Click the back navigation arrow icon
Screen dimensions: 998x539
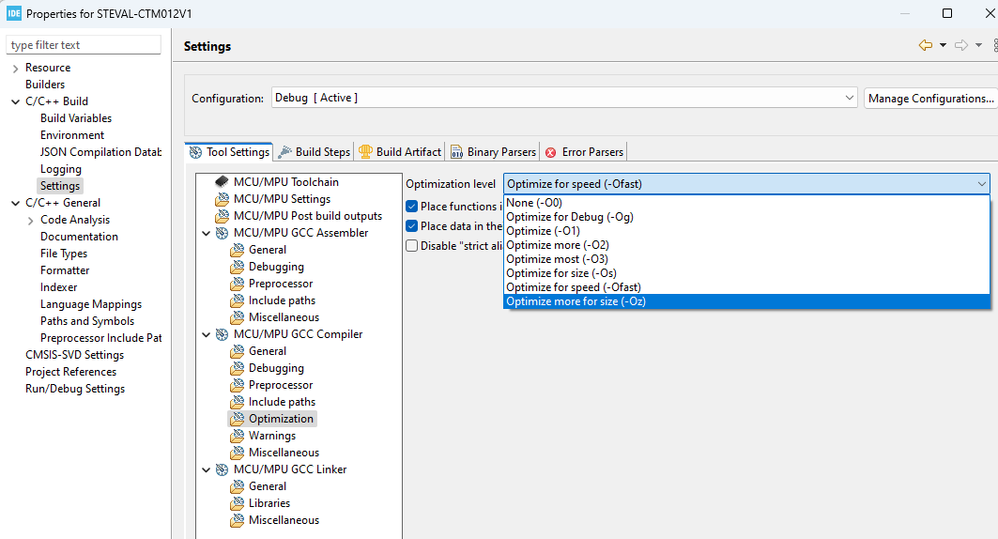tap(925, 46)
